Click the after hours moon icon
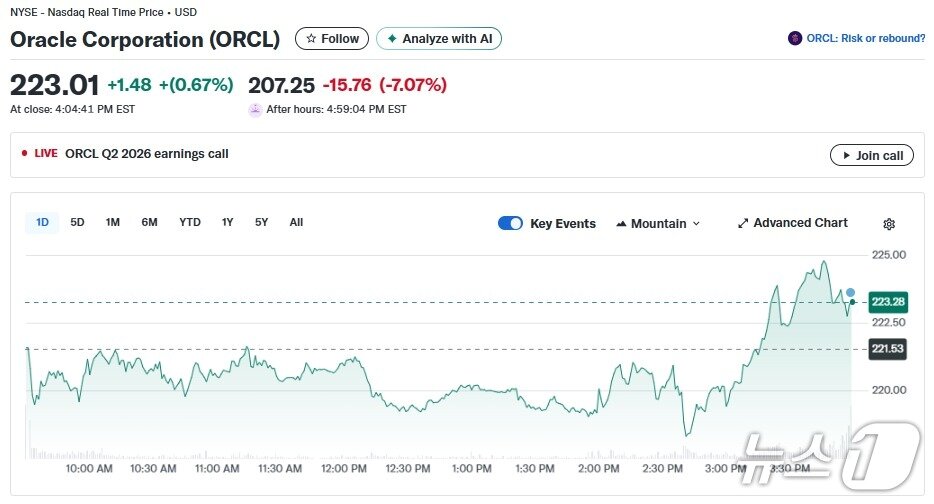Viewport: 934px width, 504px height. [x=255, y=110]
